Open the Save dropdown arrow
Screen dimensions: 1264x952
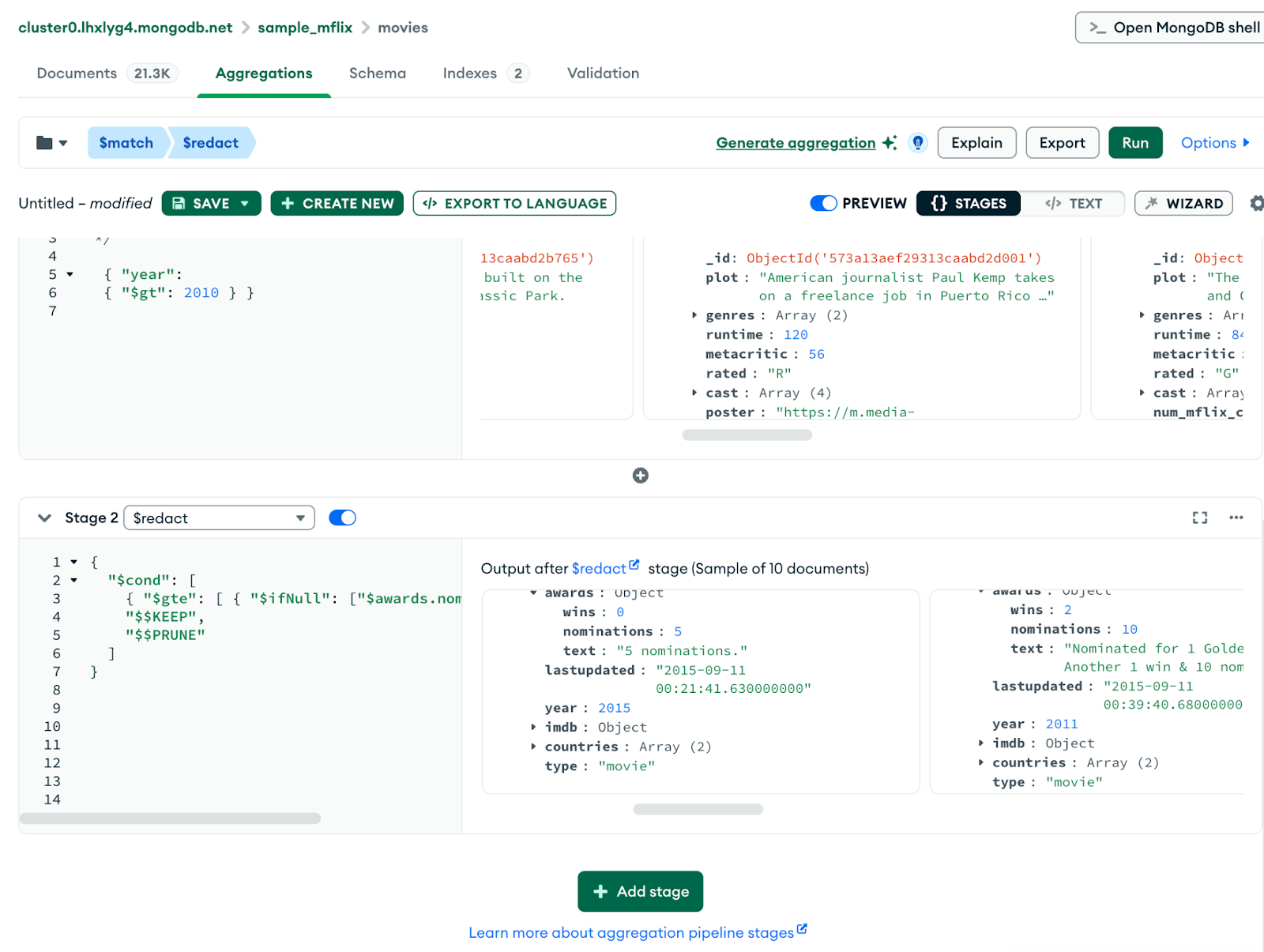pyautogui.click(x=245, y=203)
